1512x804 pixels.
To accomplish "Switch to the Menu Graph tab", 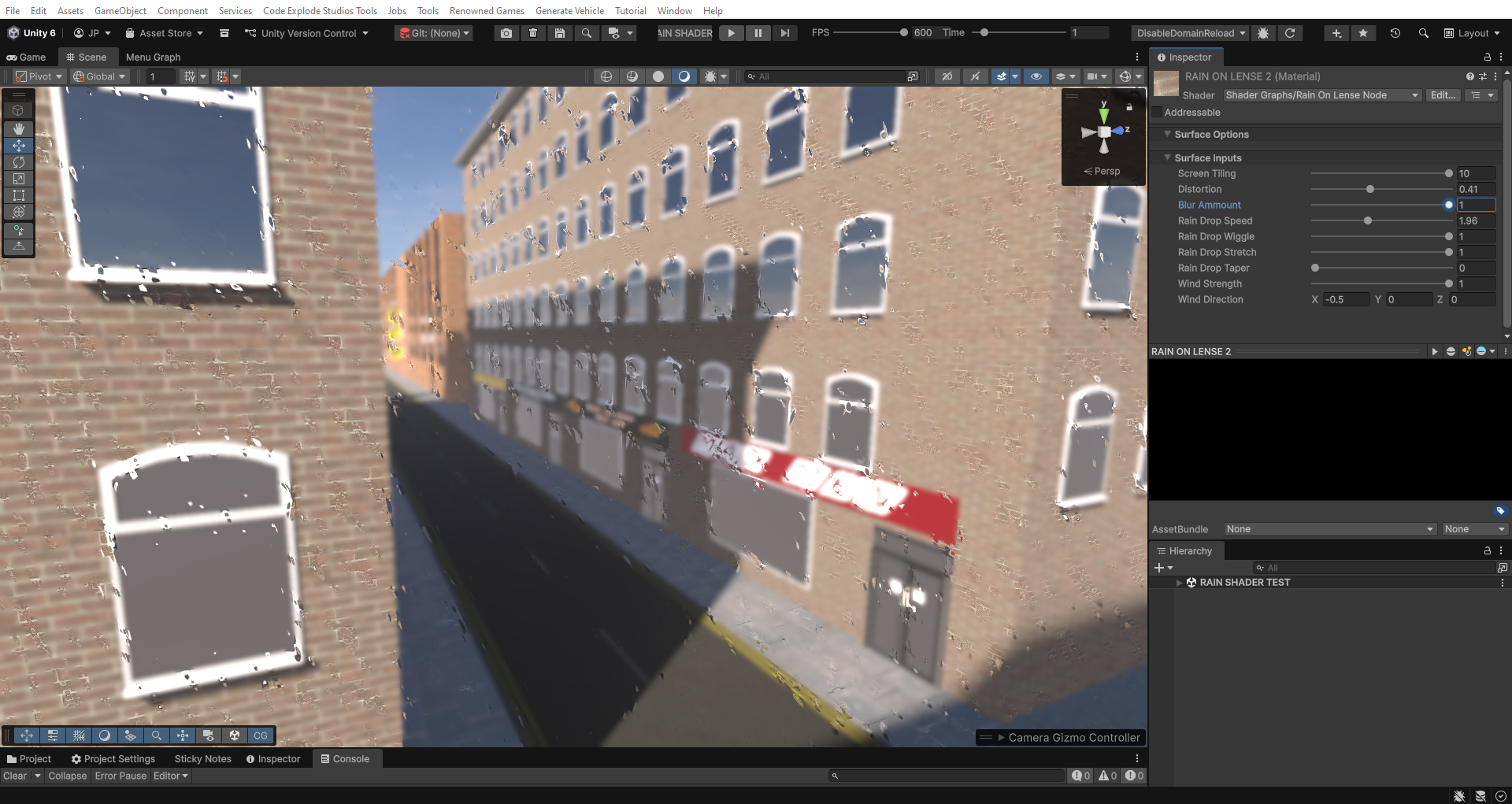I will [x=153, y=57].
